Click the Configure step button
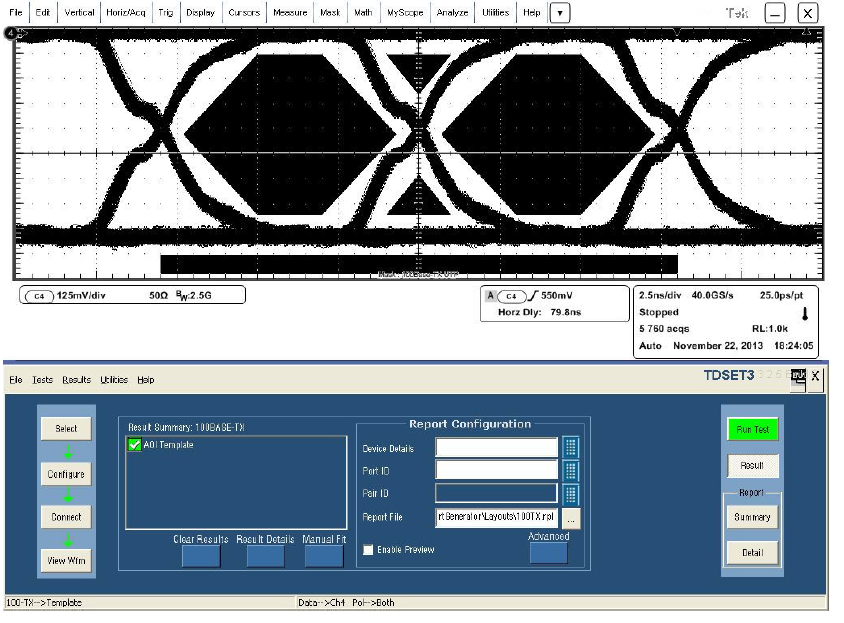844x623 pixels. point(66,474)
